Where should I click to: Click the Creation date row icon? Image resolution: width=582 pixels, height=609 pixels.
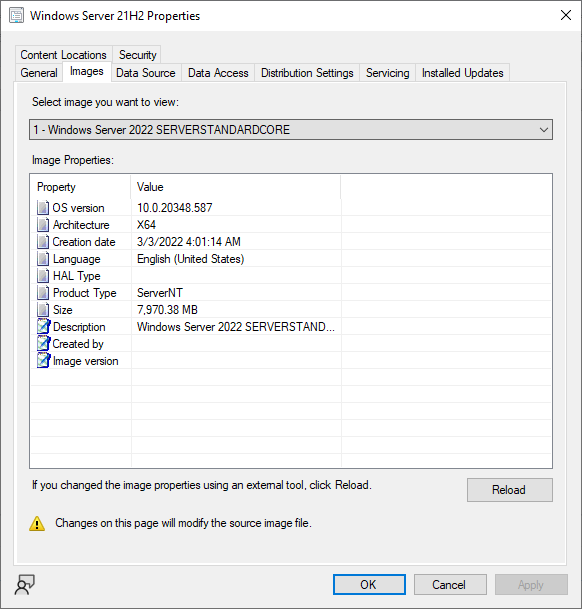tap(43, 242)
